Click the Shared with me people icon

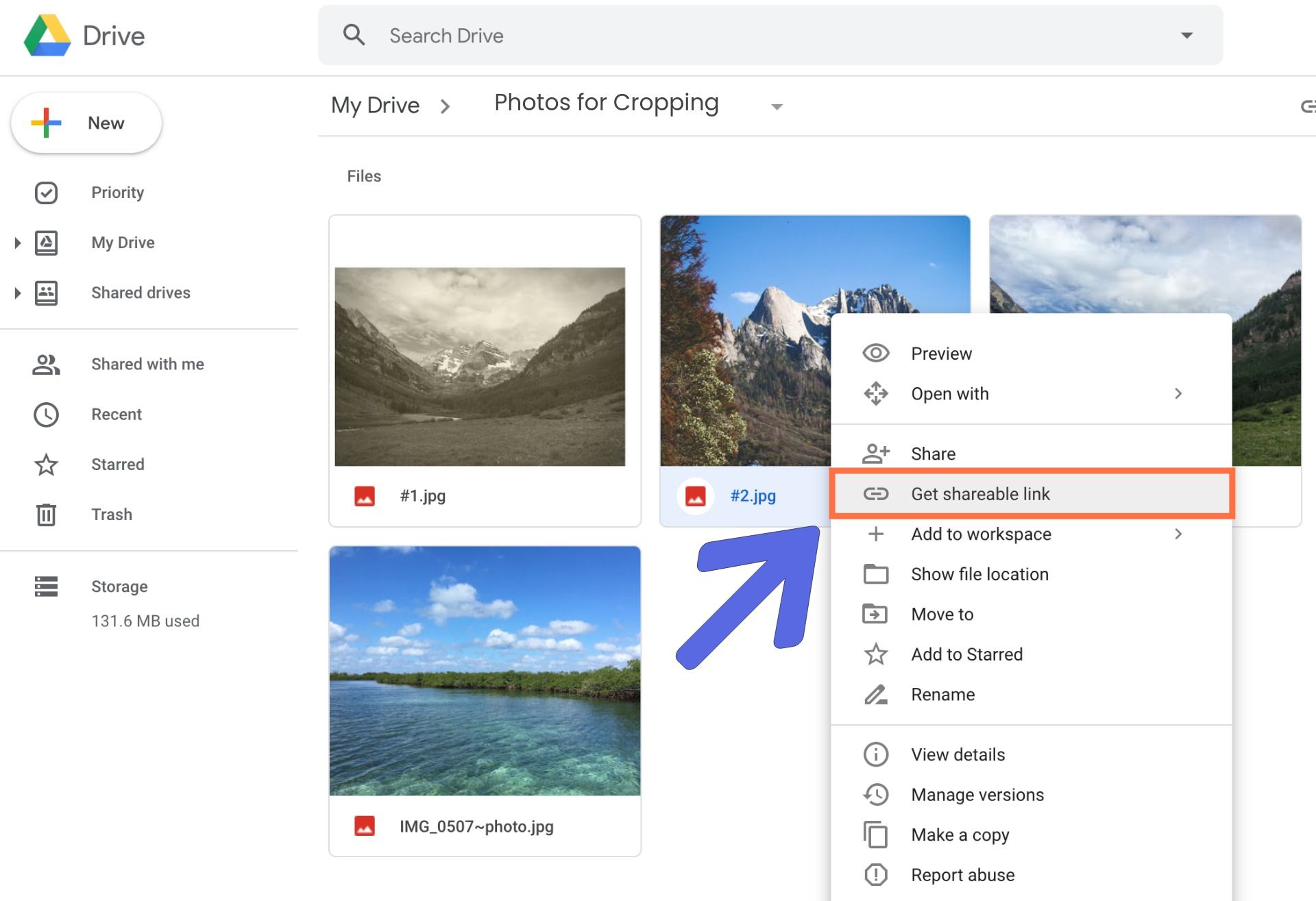pos(46,365)
